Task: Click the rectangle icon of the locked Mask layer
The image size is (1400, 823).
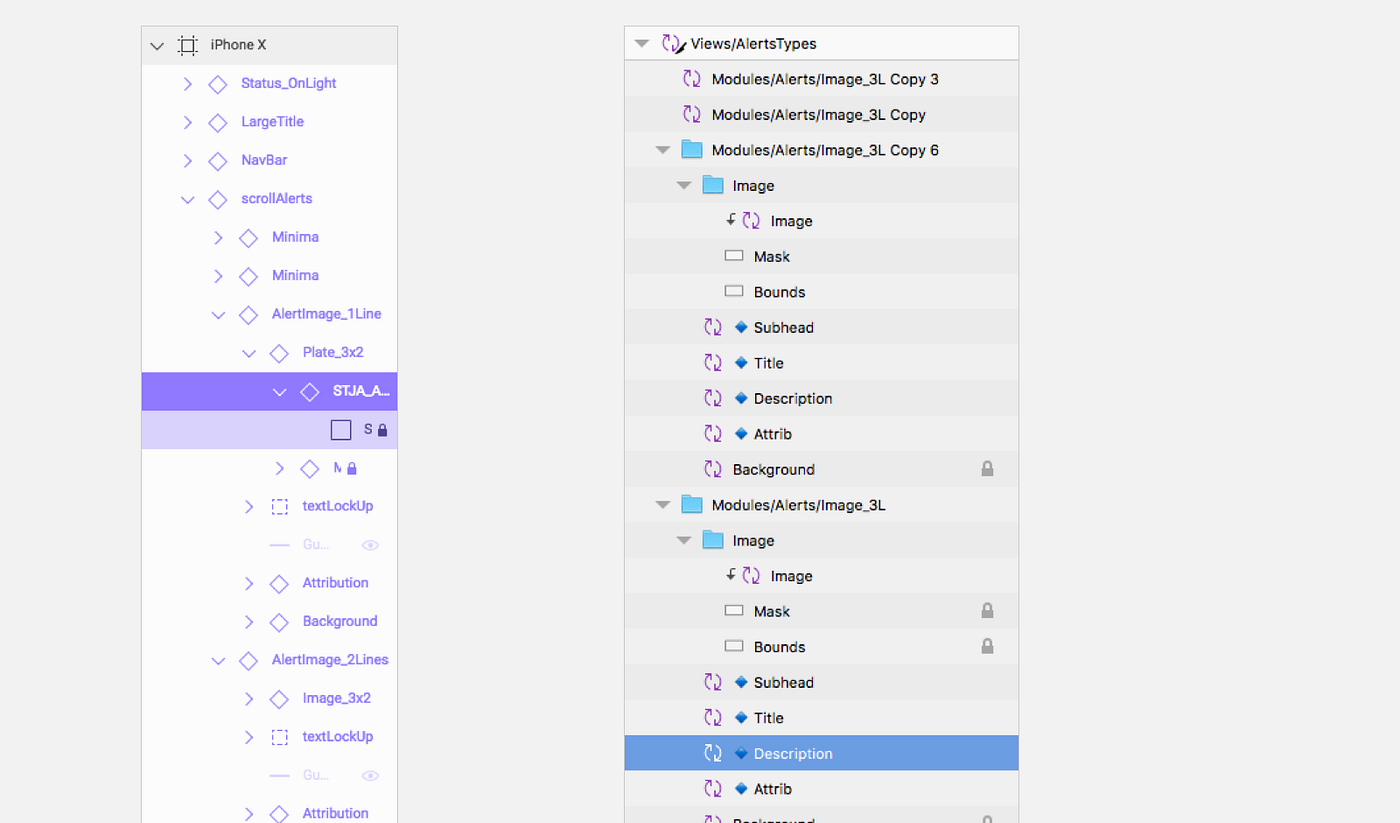Action: [734, 611]
